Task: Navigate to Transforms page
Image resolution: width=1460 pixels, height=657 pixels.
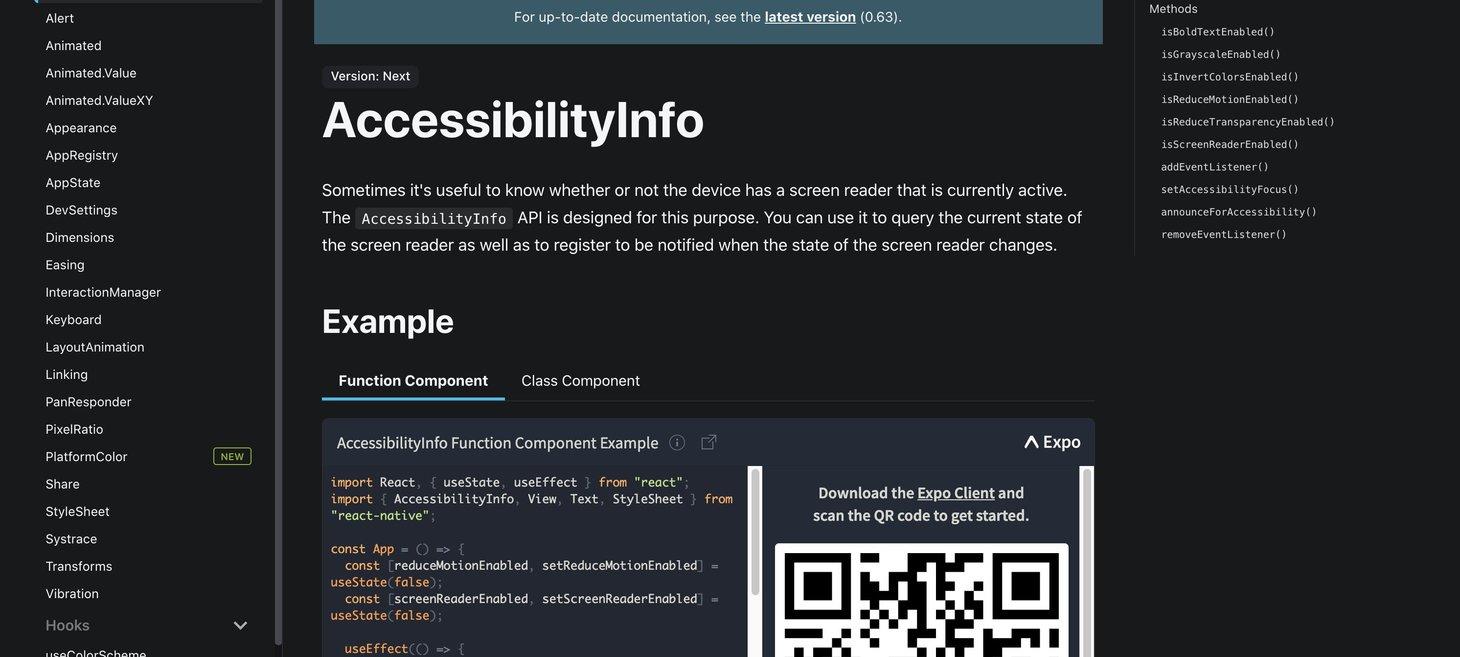Action: pos(79,566)
